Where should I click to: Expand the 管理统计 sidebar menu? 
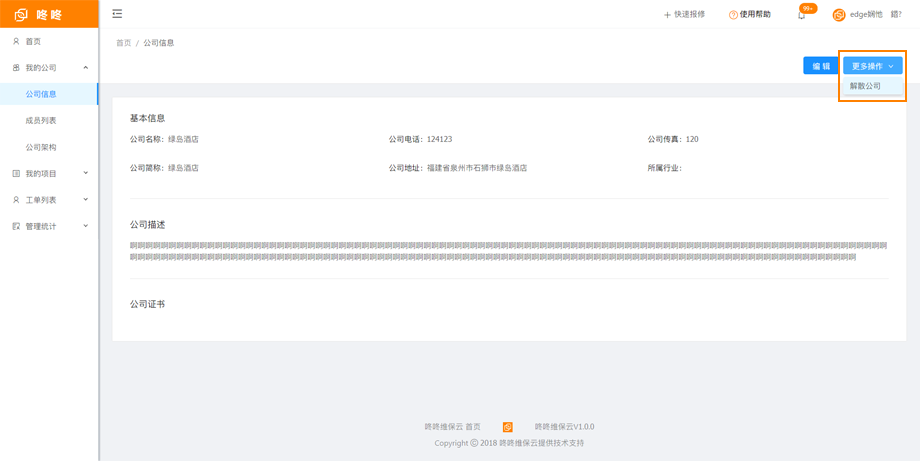tap(85, 226)
